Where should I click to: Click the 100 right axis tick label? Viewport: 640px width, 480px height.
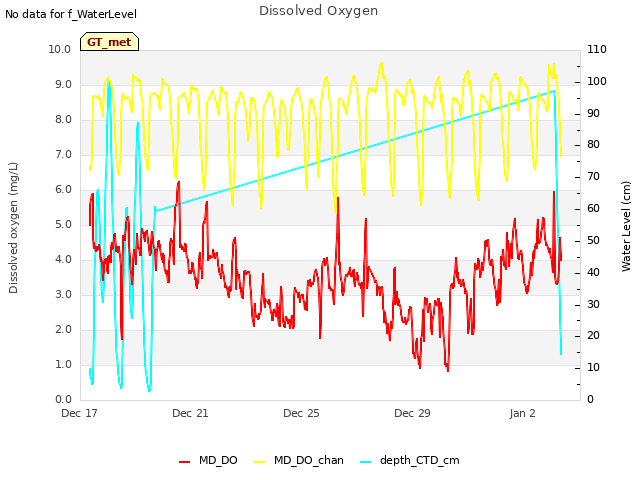[597, 81]
